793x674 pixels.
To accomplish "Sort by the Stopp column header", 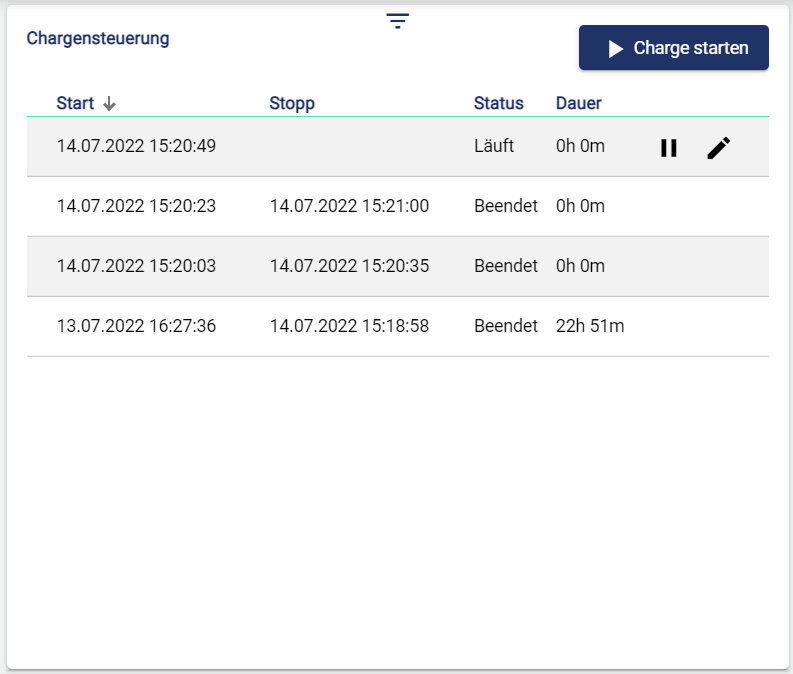I will click(292, 103).
